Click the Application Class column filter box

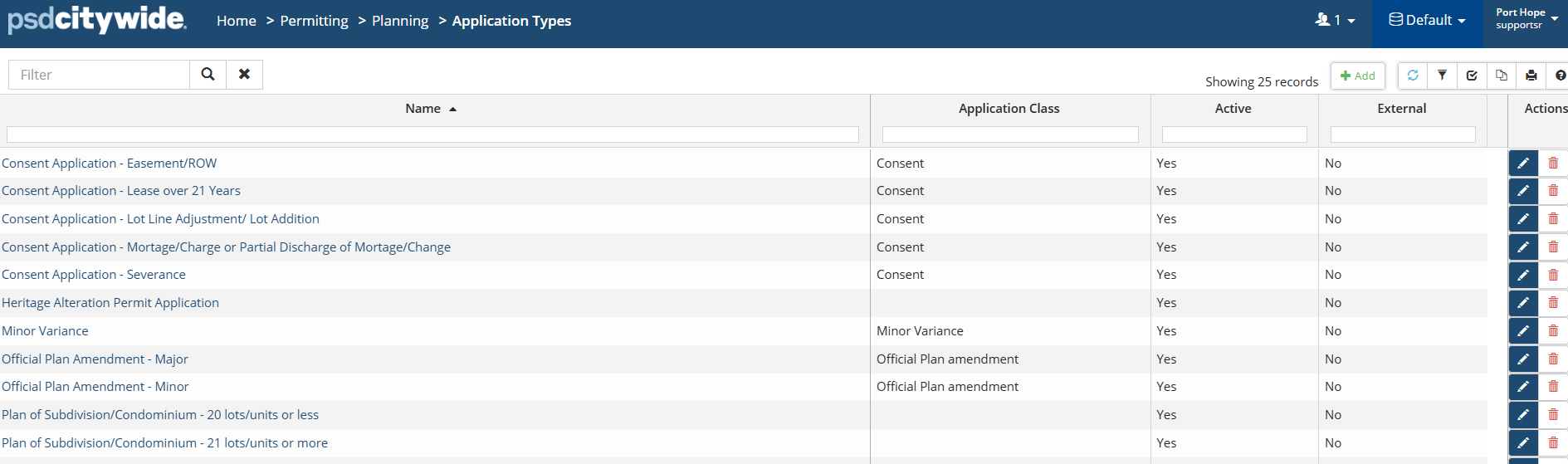coord(1009,134)
